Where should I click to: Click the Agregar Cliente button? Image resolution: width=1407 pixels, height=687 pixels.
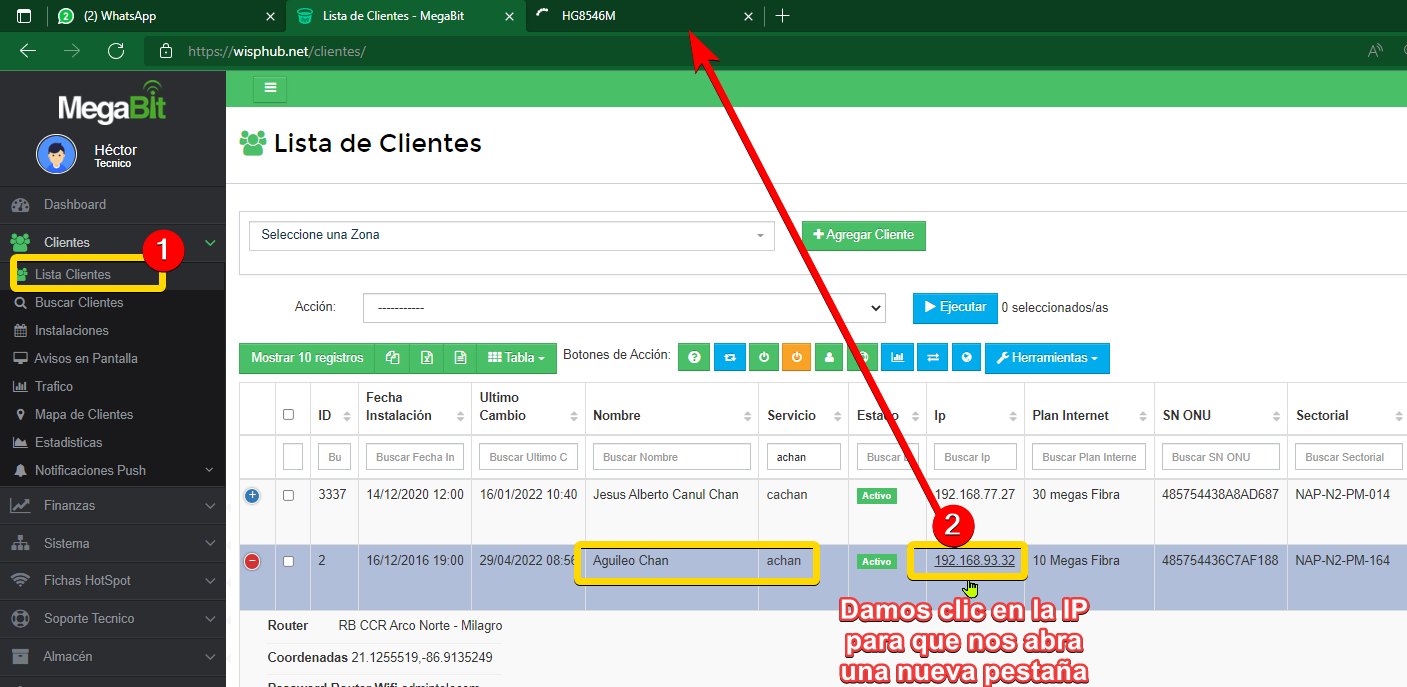[x=864, y=235]
